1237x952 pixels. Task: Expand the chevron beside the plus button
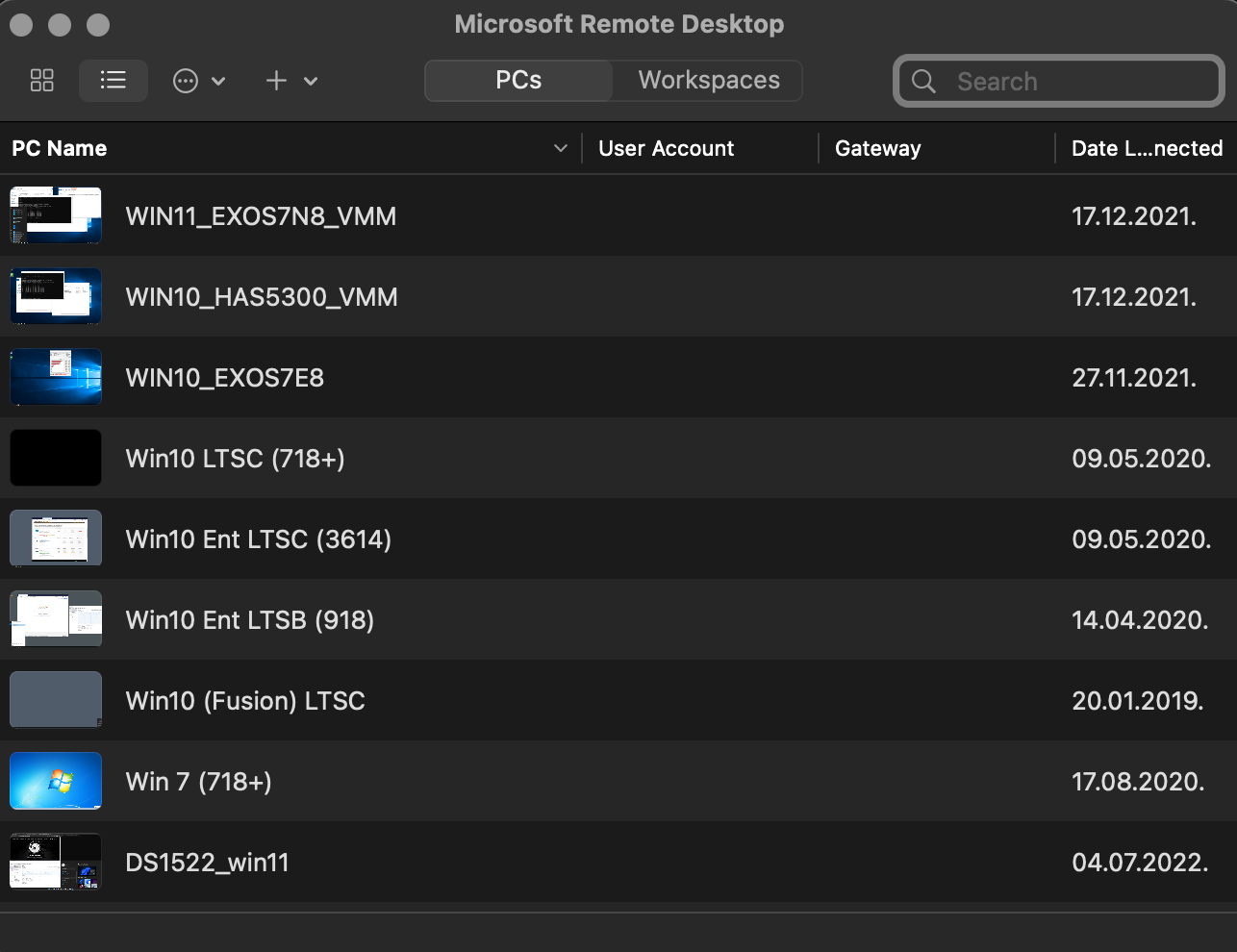[x=310, y=81]
